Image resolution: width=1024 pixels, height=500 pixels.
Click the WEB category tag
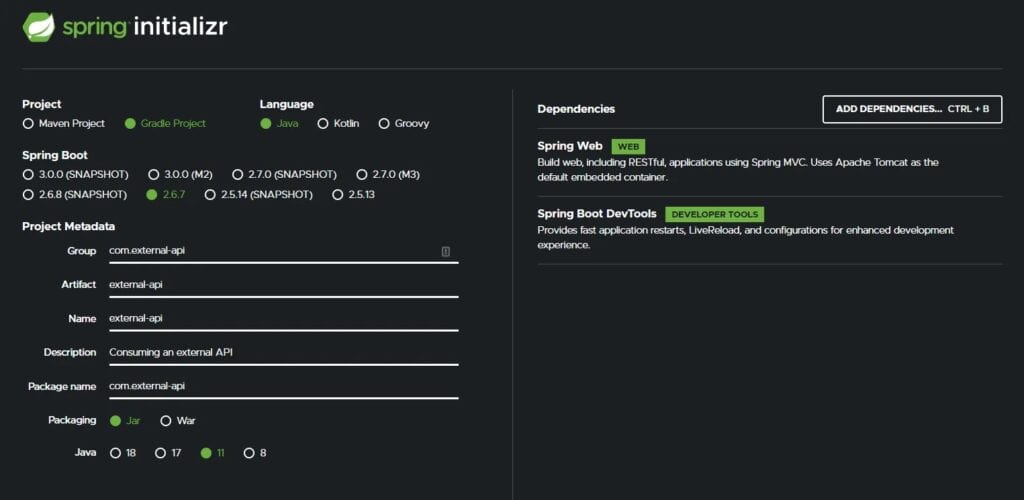[628, 147]
